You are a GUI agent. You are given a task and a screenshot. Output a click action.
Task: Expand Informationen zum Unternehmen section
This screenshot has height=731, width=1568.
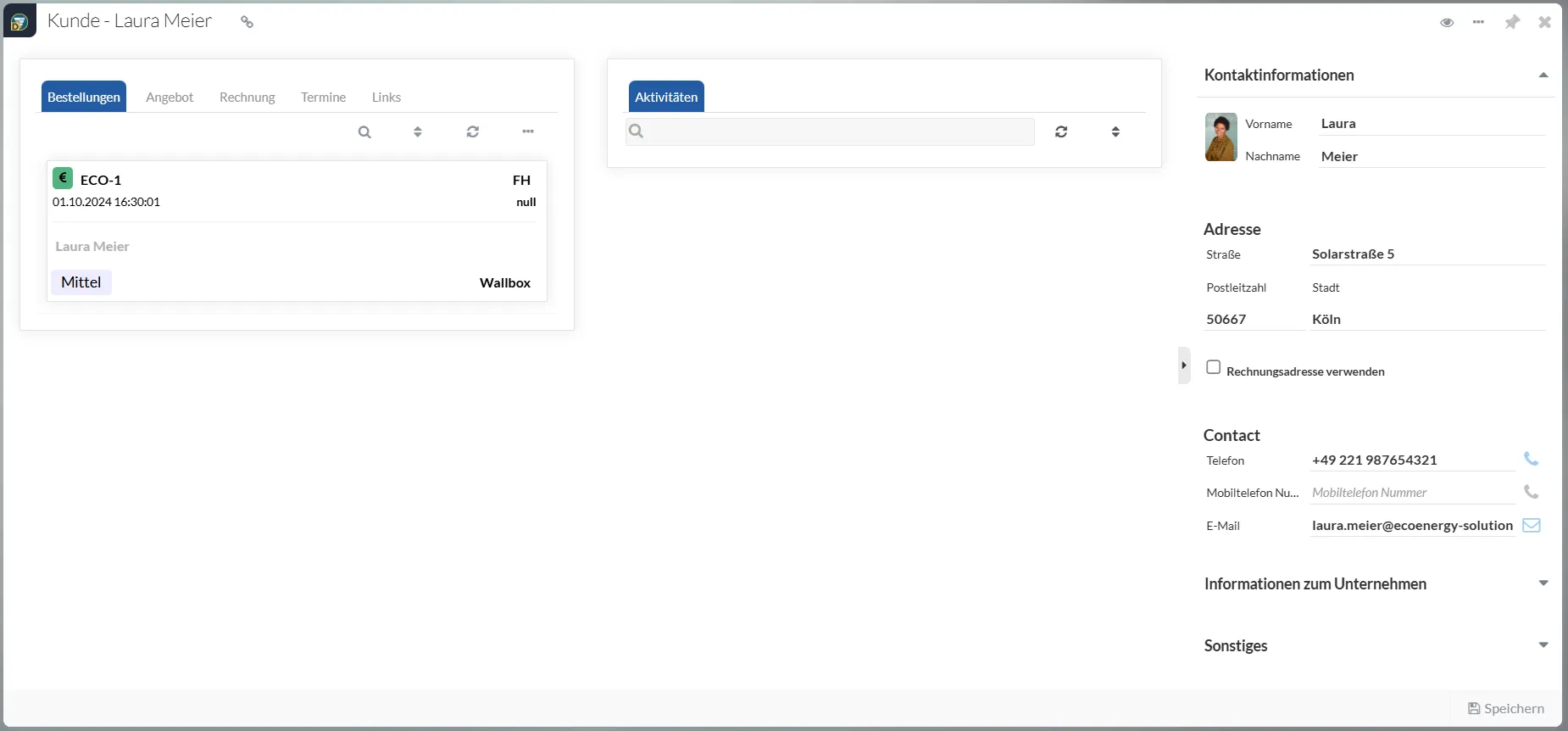click(1543, 583)
